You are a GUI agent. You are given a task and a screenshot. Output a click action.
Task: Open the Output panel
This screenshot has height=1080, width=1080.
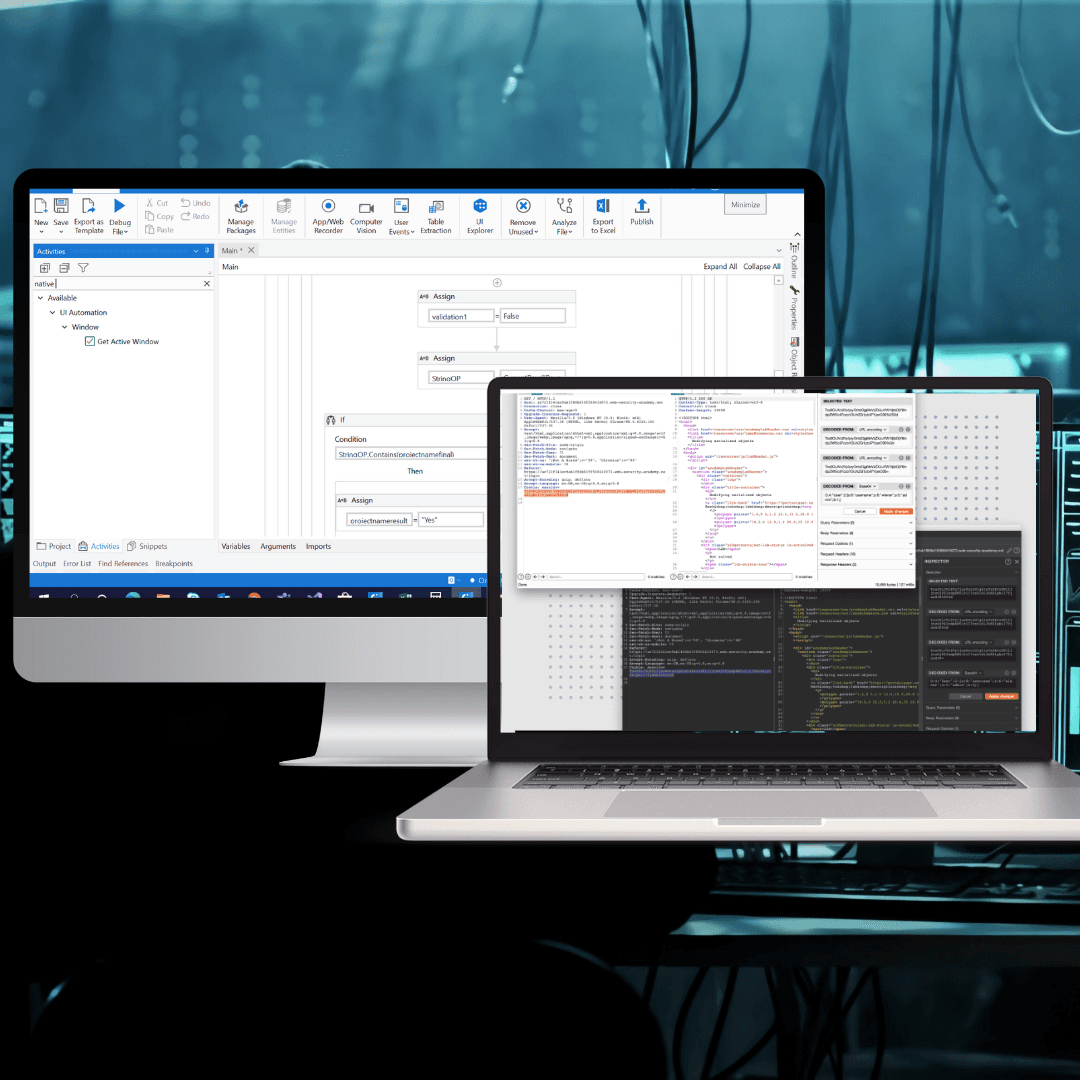[x=45, y=563]
